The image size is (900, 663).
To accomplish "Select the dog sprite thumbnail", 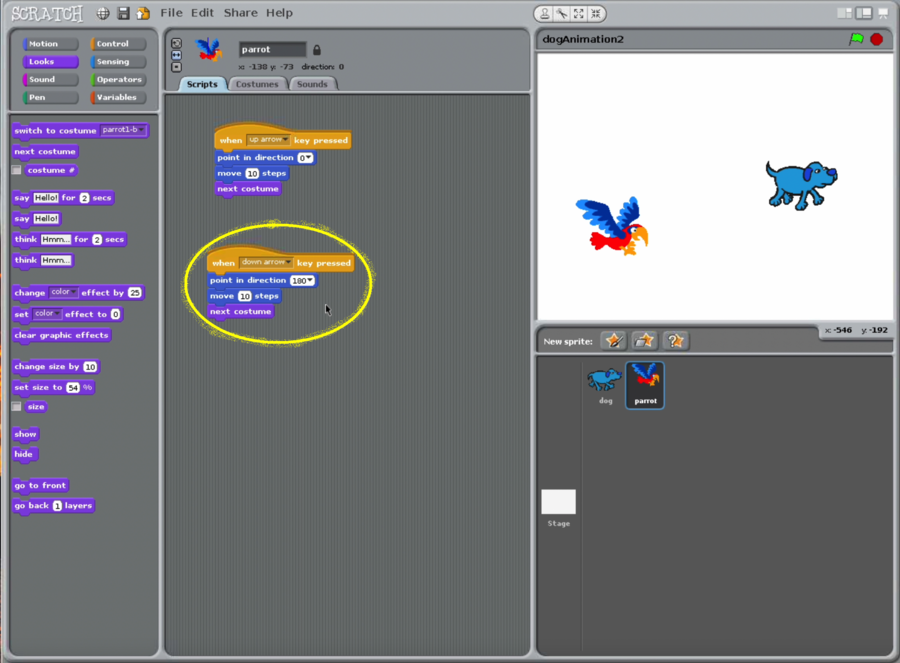I will [604, 381].
